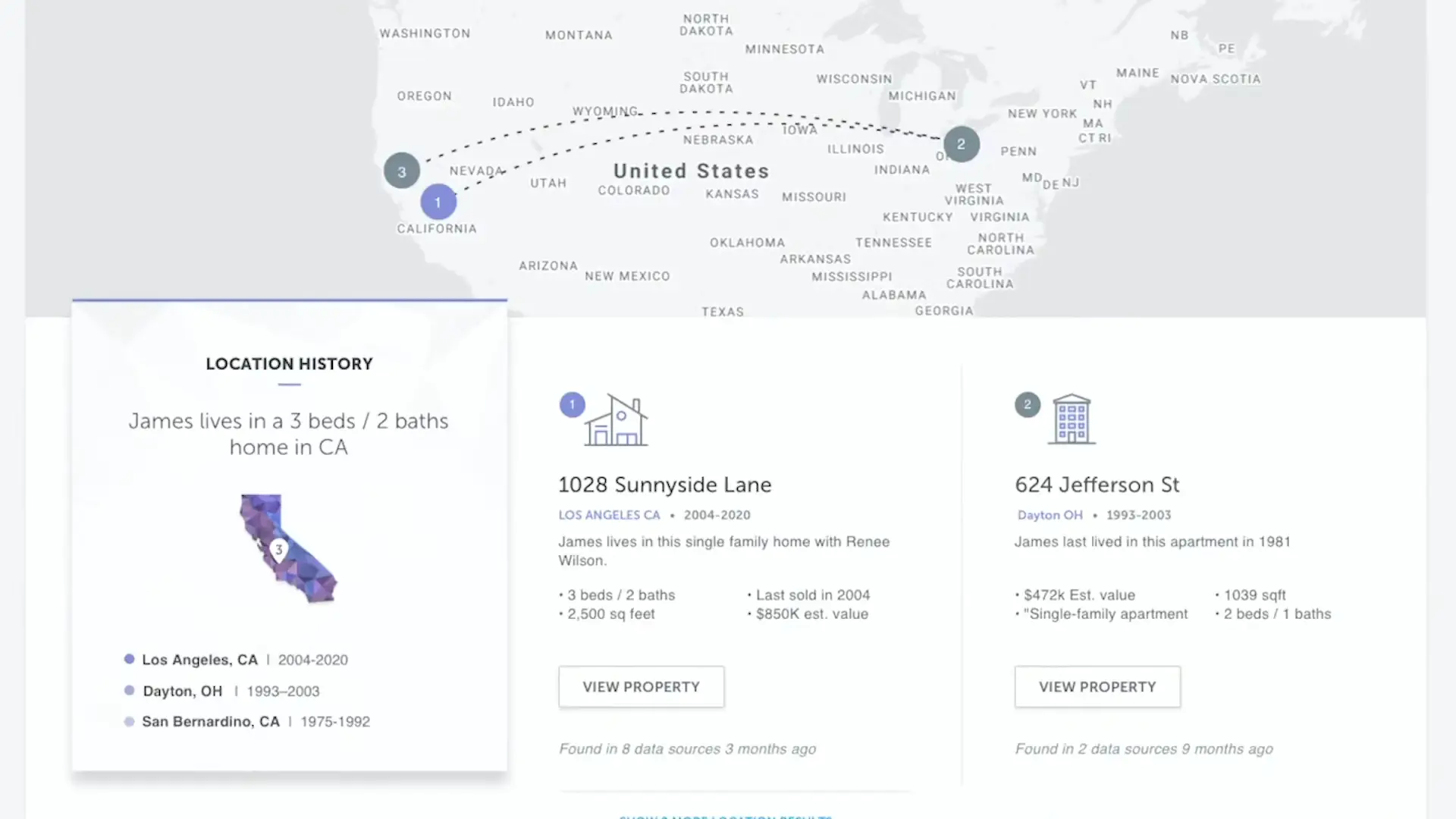Open the LOCATION HISTORY panel menu
The width and height of the screenshot is (1456, 819).
coord(289,363)
